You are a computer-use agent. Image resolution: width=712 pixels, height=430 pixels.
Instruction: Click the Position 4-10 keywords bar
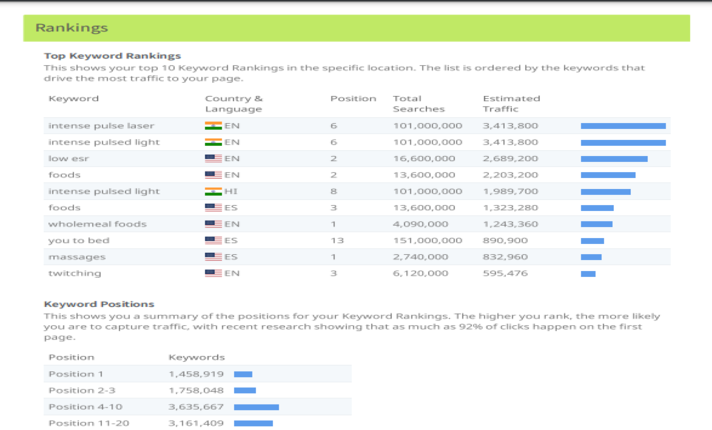coord(256,407)
